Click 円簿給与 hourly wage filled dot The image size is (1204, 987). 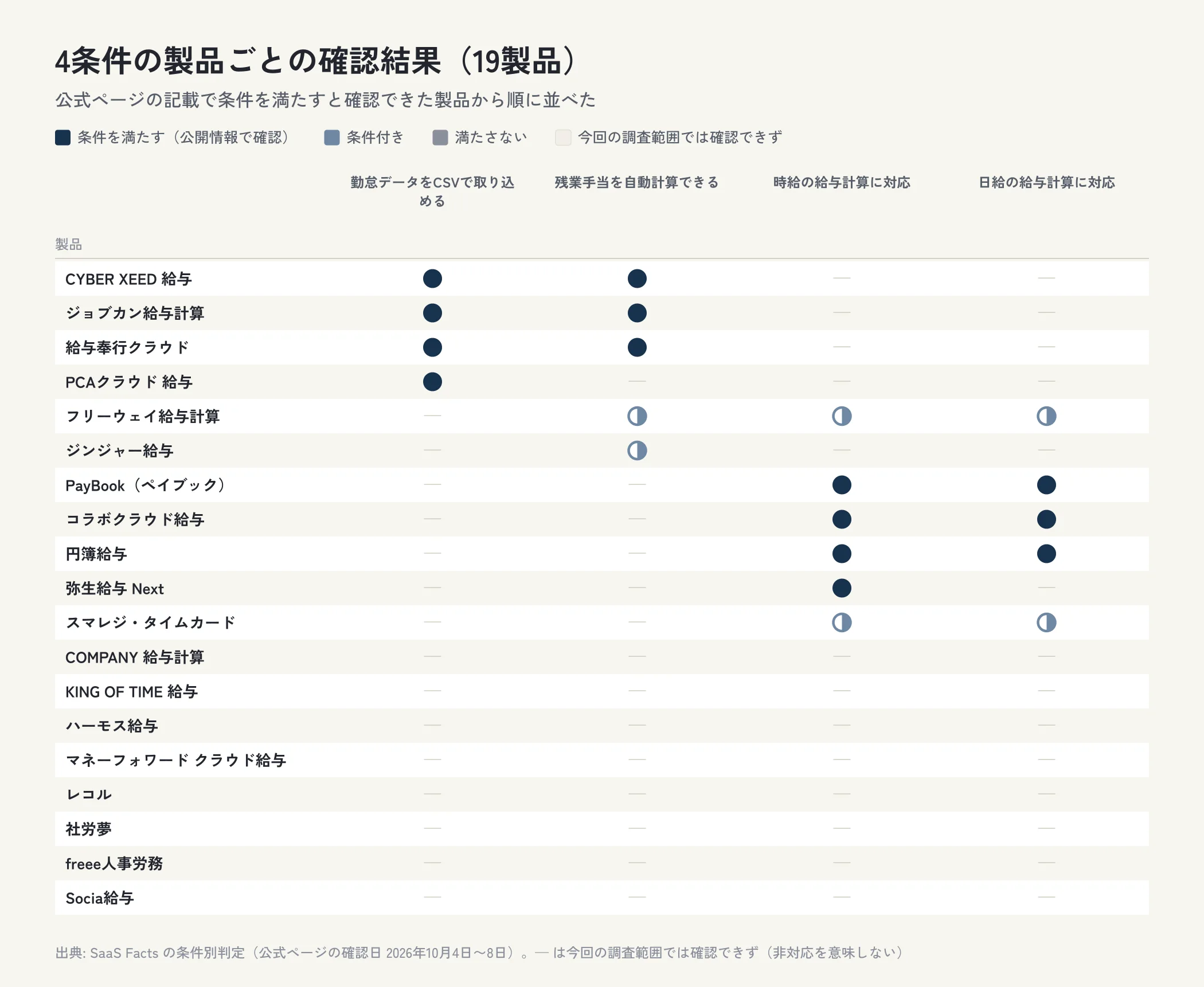[842, 554]
